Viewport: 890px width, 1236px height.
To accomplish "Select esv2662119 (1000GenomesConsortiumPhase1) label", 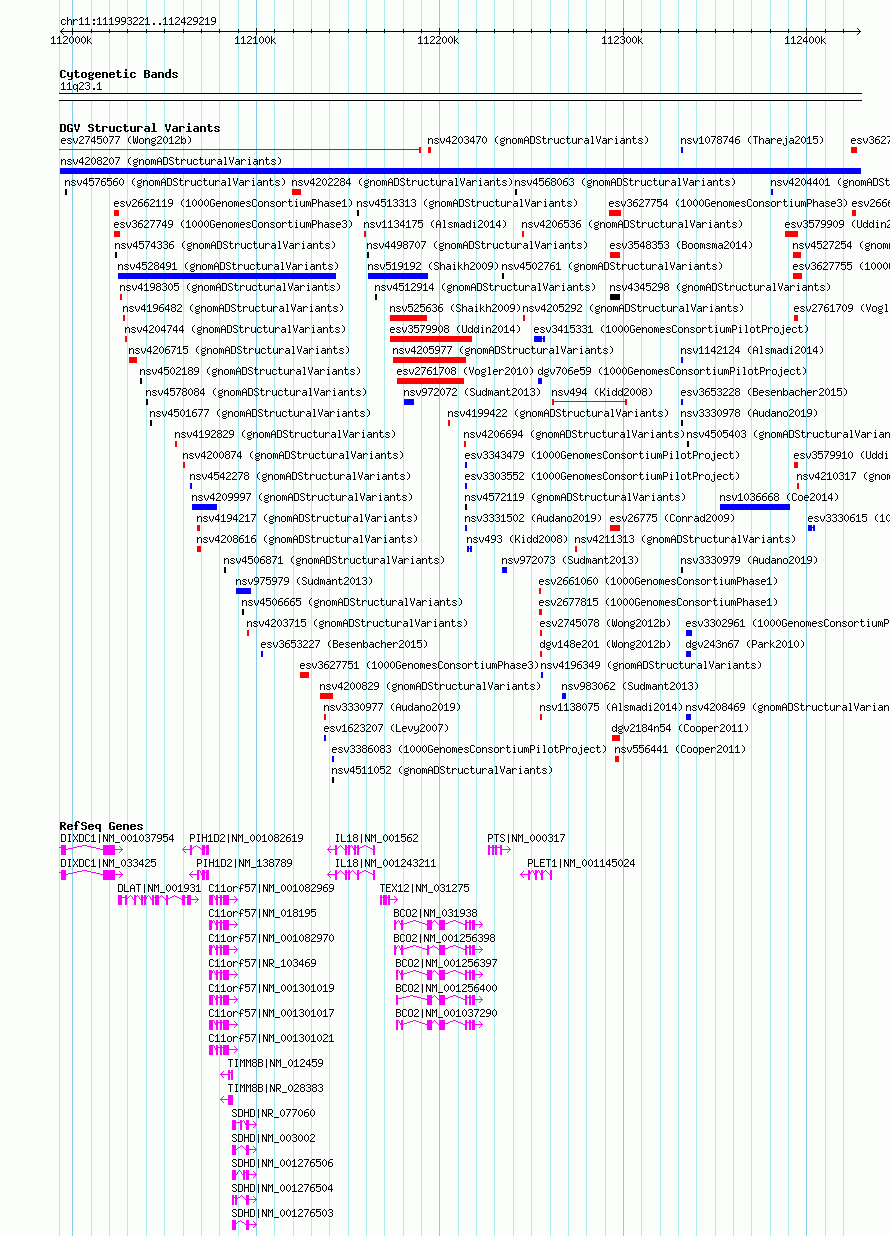I will [x=234, y=204].
